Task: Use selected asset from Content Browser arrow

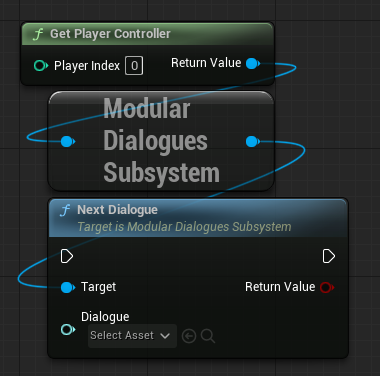Action: point(189,336)
